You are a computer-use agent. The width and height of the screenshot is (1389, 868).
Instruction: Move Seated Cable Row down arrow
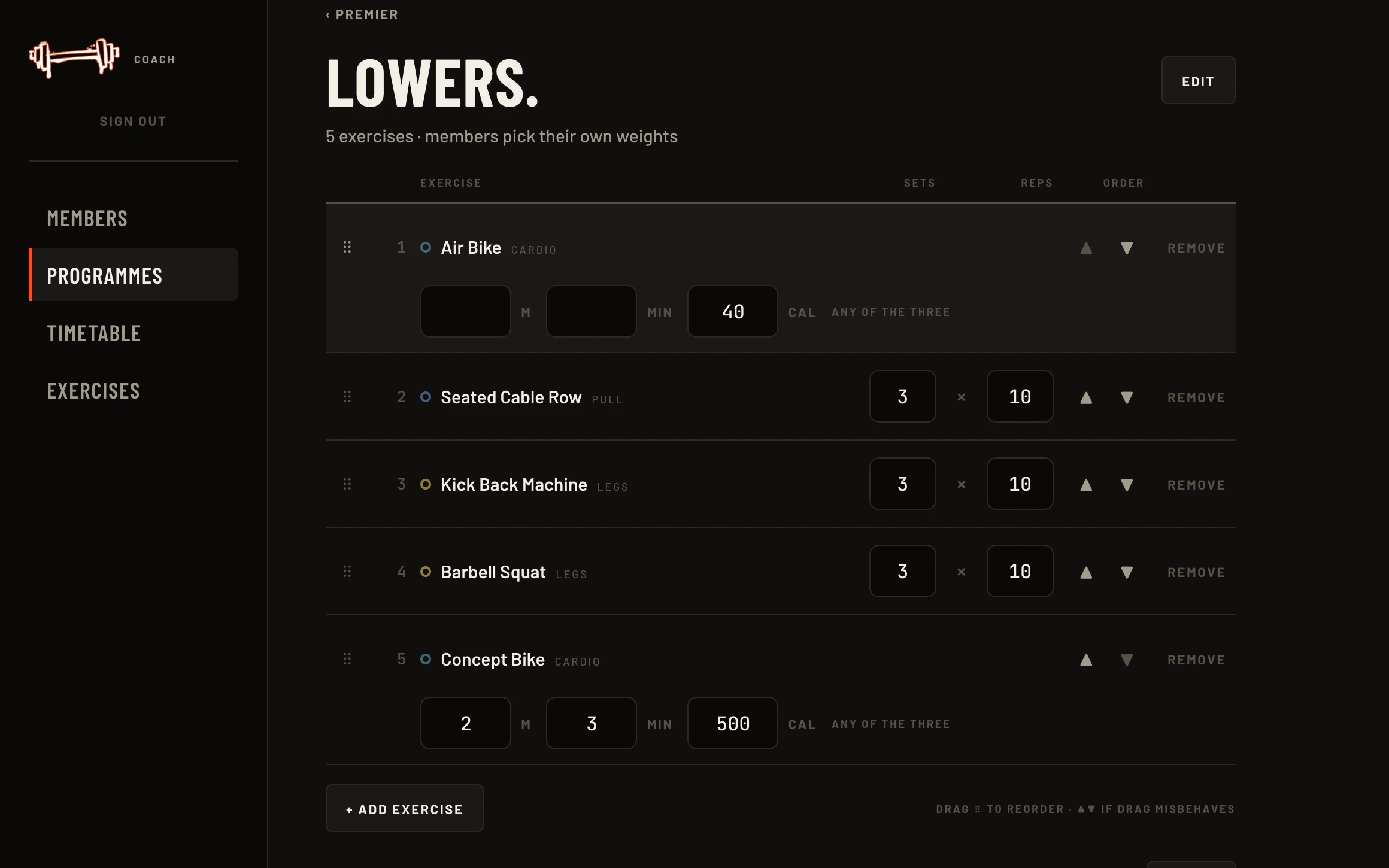tap(1127, 397)
